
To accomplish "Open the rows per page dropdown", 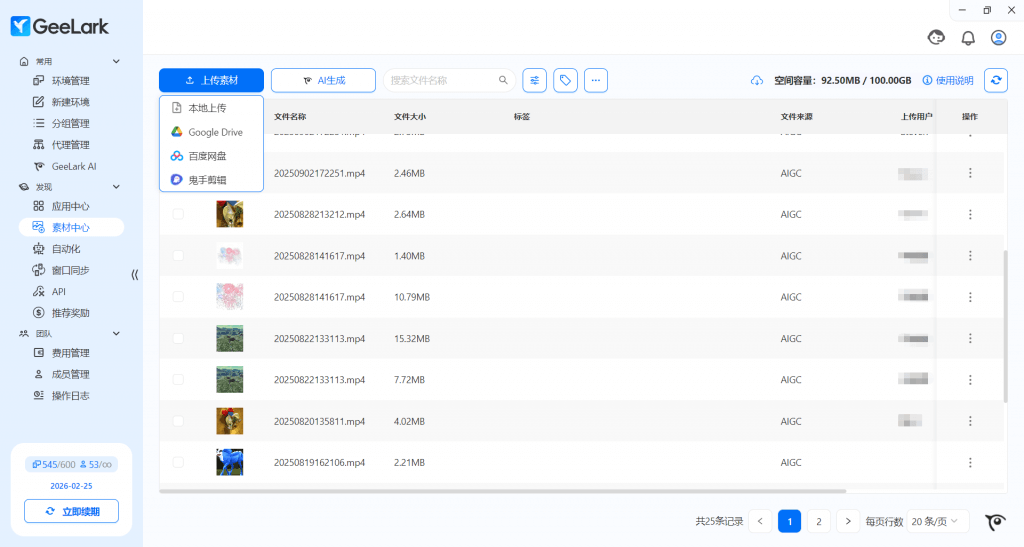I will pyautogui.click(x=939, y=521).
